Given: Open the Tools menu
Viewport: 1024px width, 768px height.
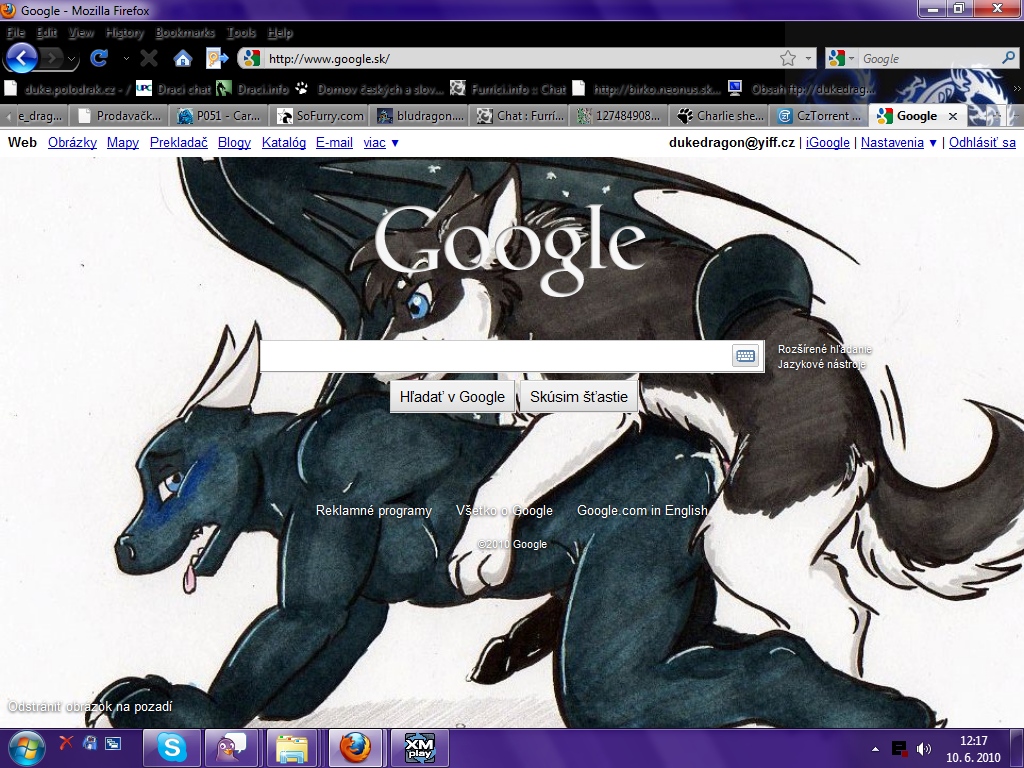Looking at the screenshot, I should [x=241, y=32].
